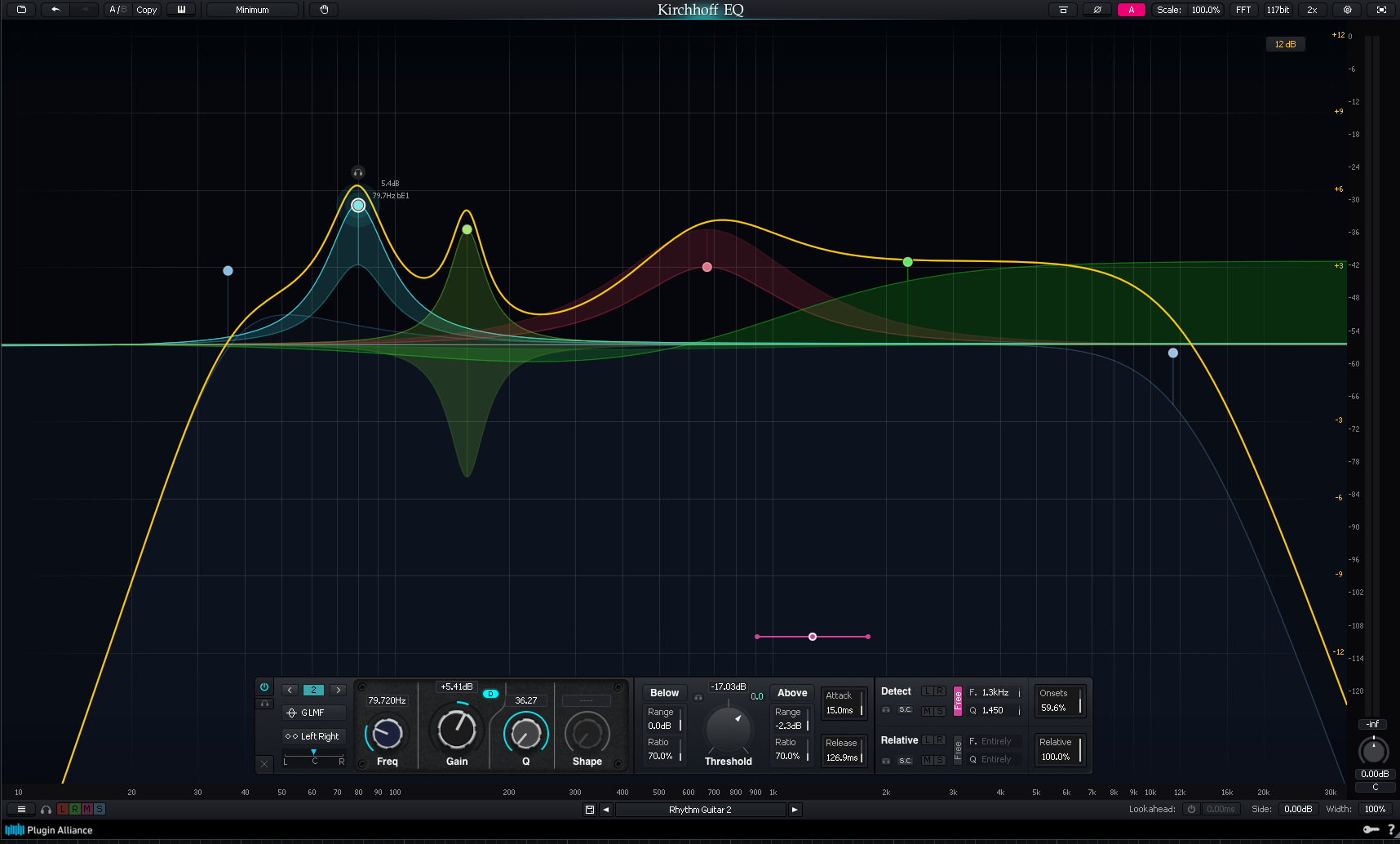The height and width of the screenshot is (844, 1400).
Task: Open the Scale 100.0% selector
Action: 1188,10
